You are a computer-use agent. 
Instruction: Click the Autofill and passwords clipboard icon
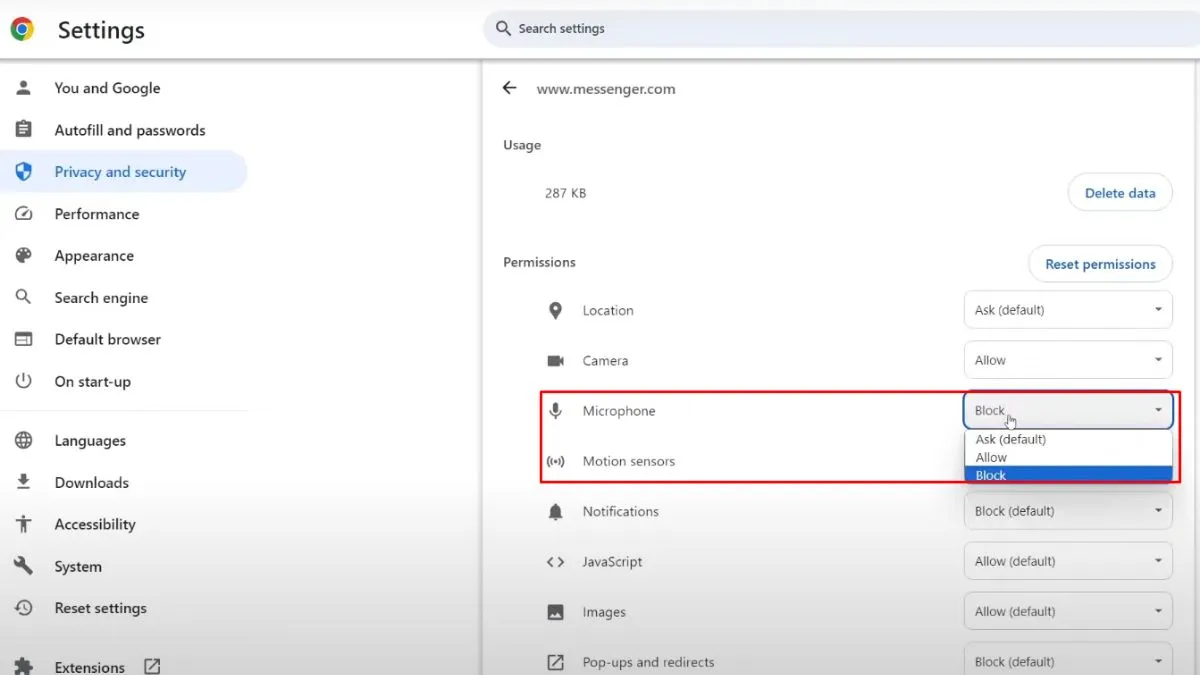[x=23, y=130]
